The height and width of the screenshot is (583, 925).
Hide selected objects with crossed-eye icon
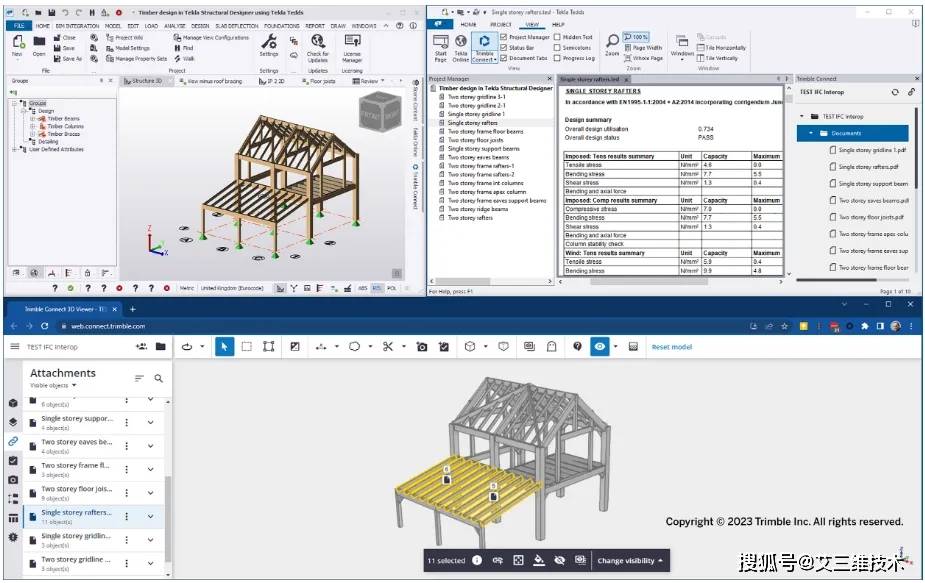(x=559, y=561)
